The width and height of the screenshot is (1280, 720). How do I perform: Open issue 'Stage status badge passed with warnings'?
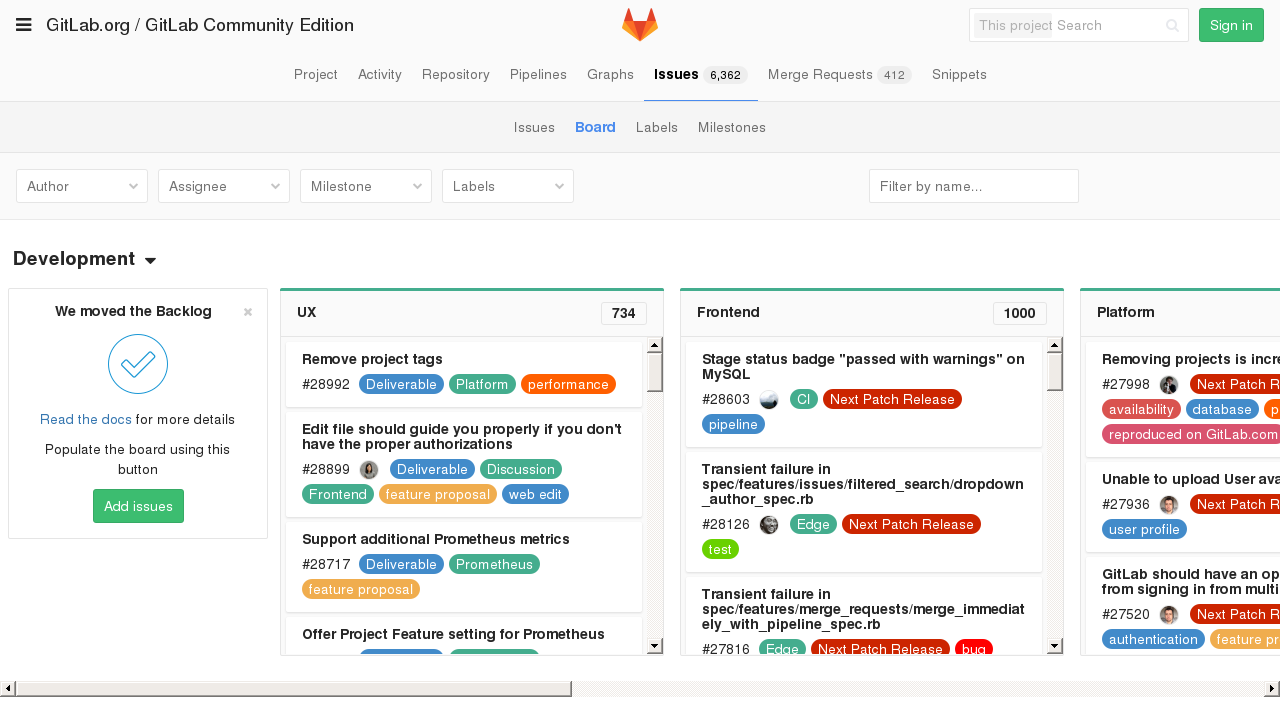[863, 367]
